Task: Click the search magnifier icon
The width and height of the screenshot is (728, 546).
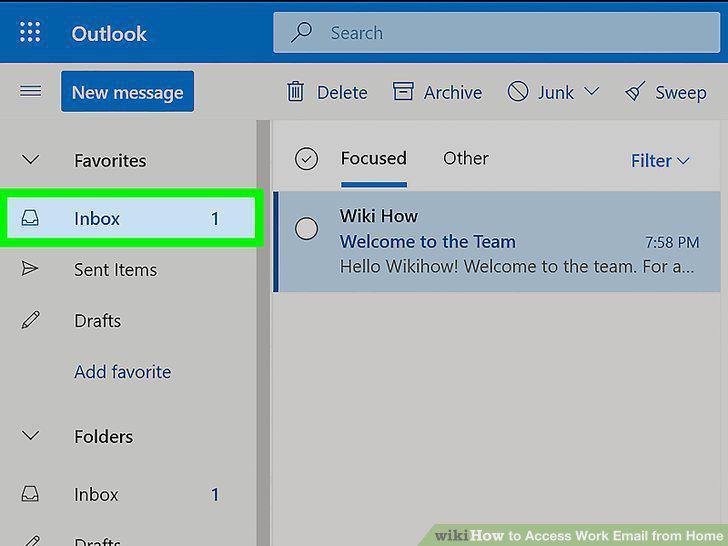Action: (x=301, y=32)
